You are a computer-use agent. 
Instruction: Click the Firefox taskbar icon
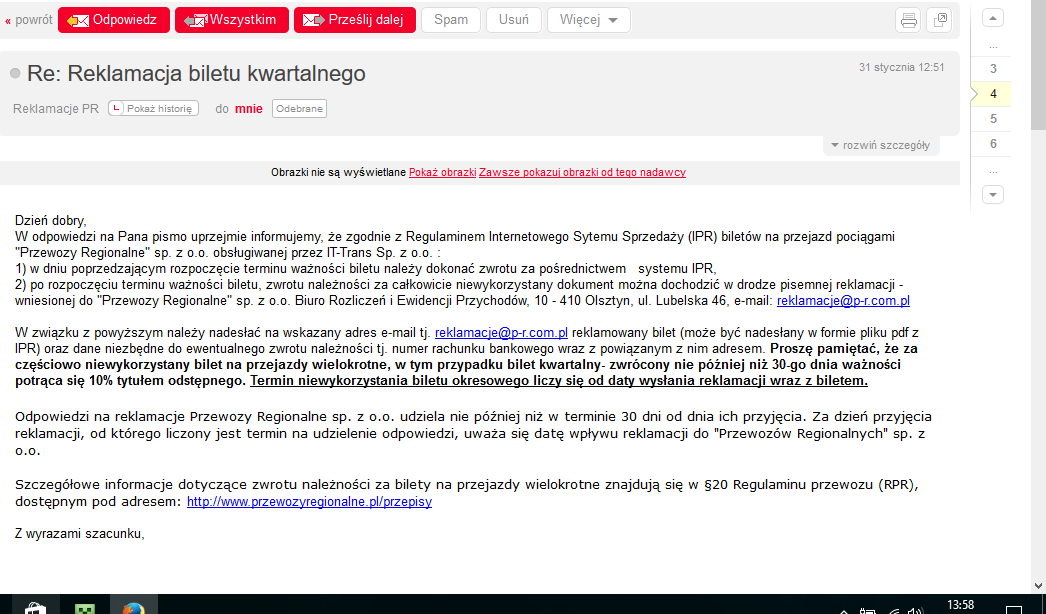133,607
